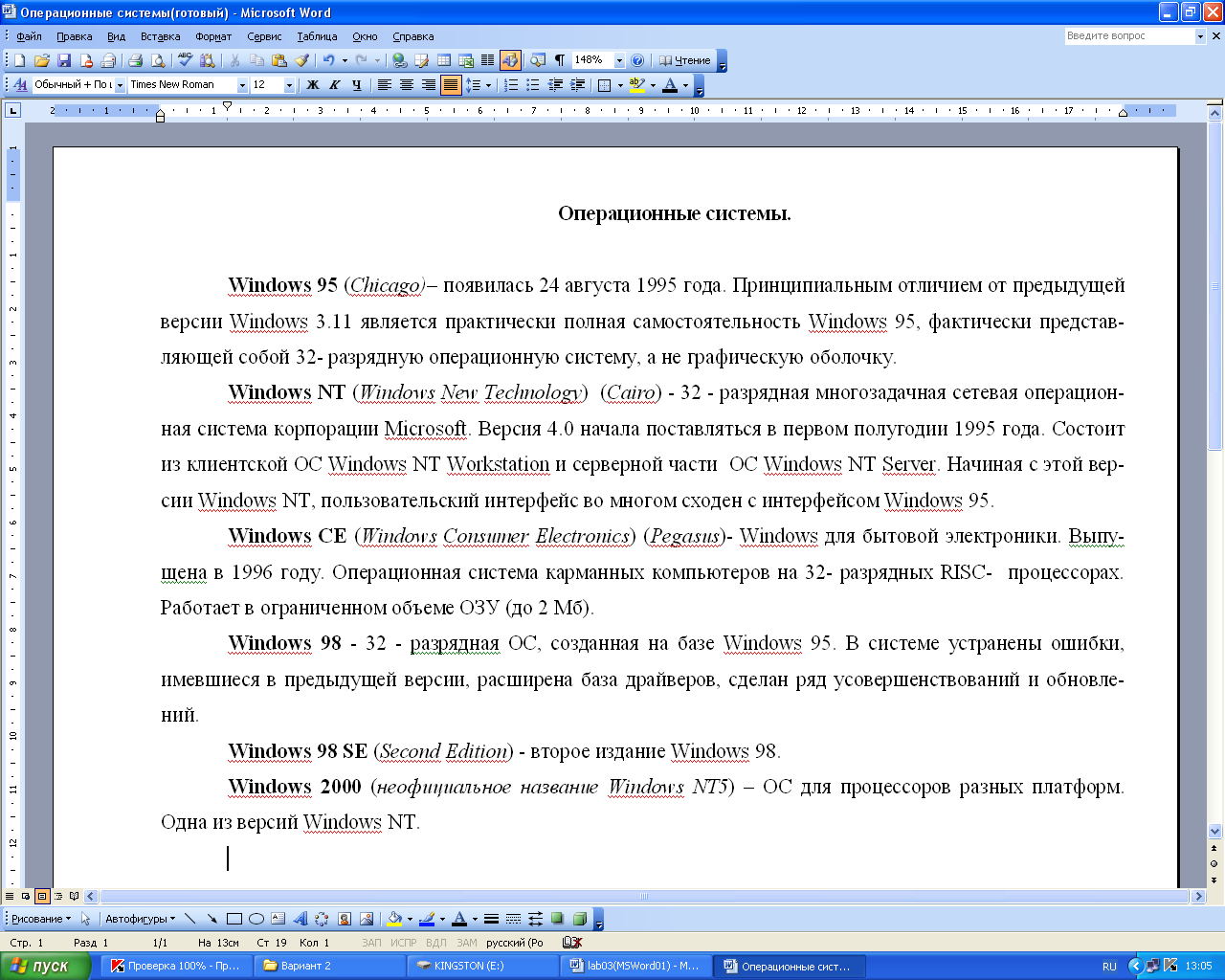Open the Автофигуры dropdown menu
The width and height of the screenshot is (1225, 980).
coord(141,919)
